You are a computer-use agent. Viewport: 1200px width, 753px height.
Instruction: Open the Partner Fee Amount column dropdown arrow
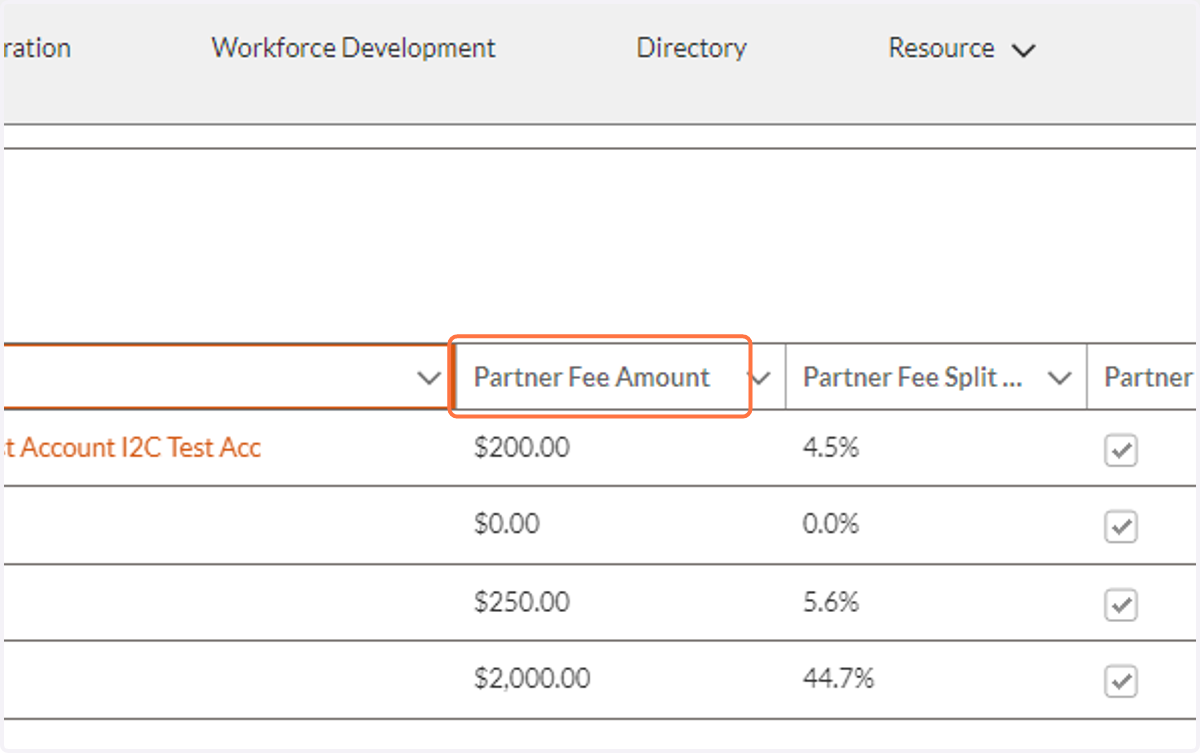pyautogui.click(x=760, y=378)
